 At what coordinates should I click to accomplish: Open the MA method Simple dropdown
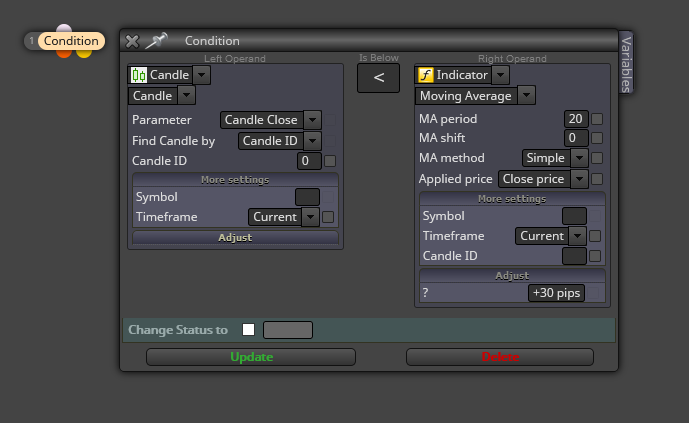coord(579,158)
